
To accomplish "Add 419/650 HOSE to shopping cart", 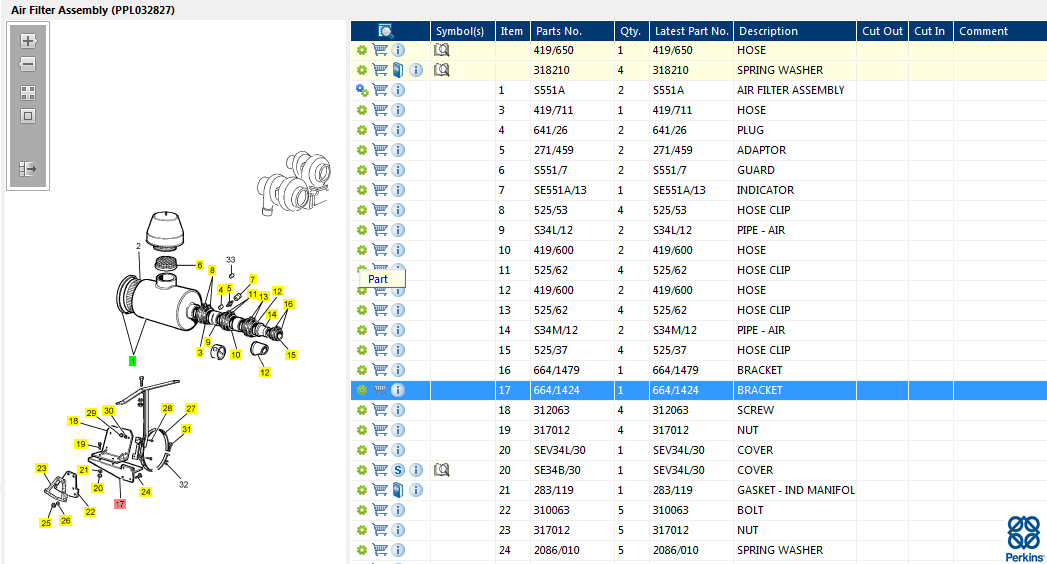I will [380, 50].
